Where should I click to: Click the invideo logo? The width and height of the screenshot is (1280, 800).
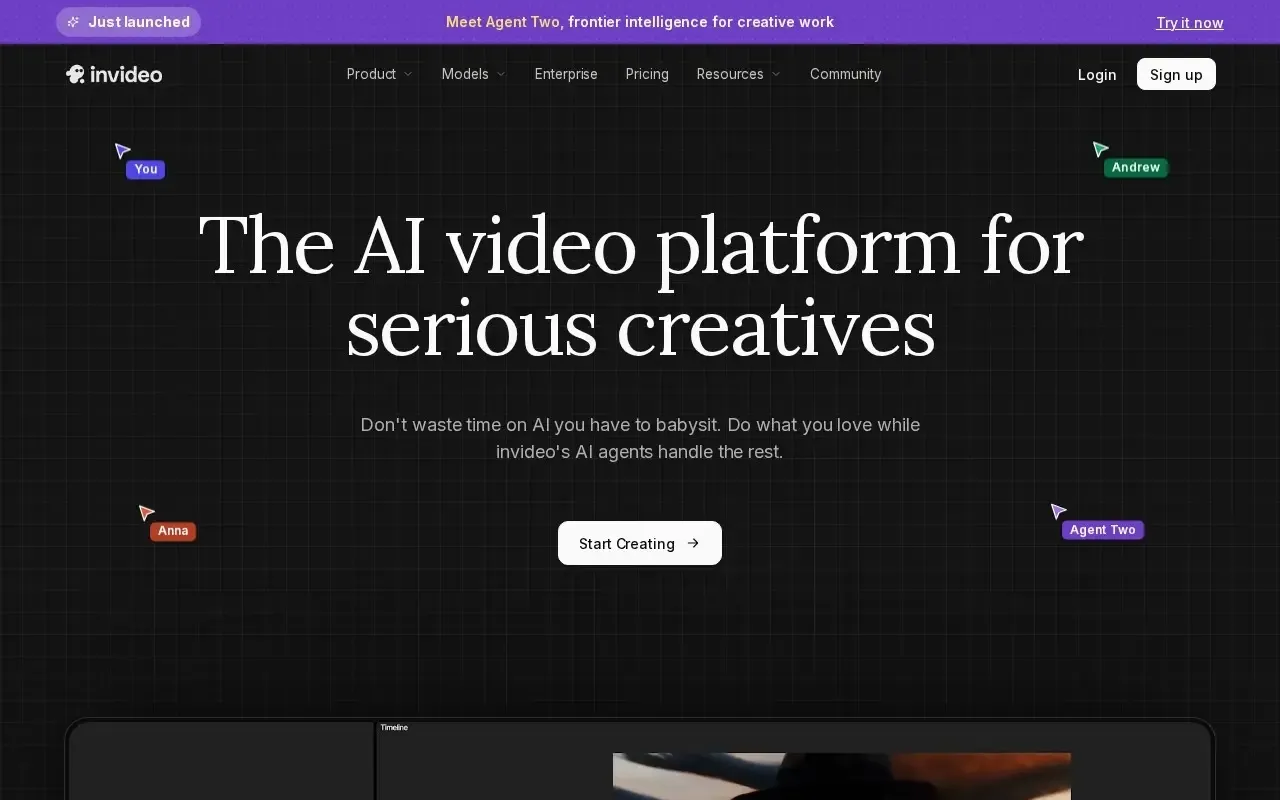[114, 74]
